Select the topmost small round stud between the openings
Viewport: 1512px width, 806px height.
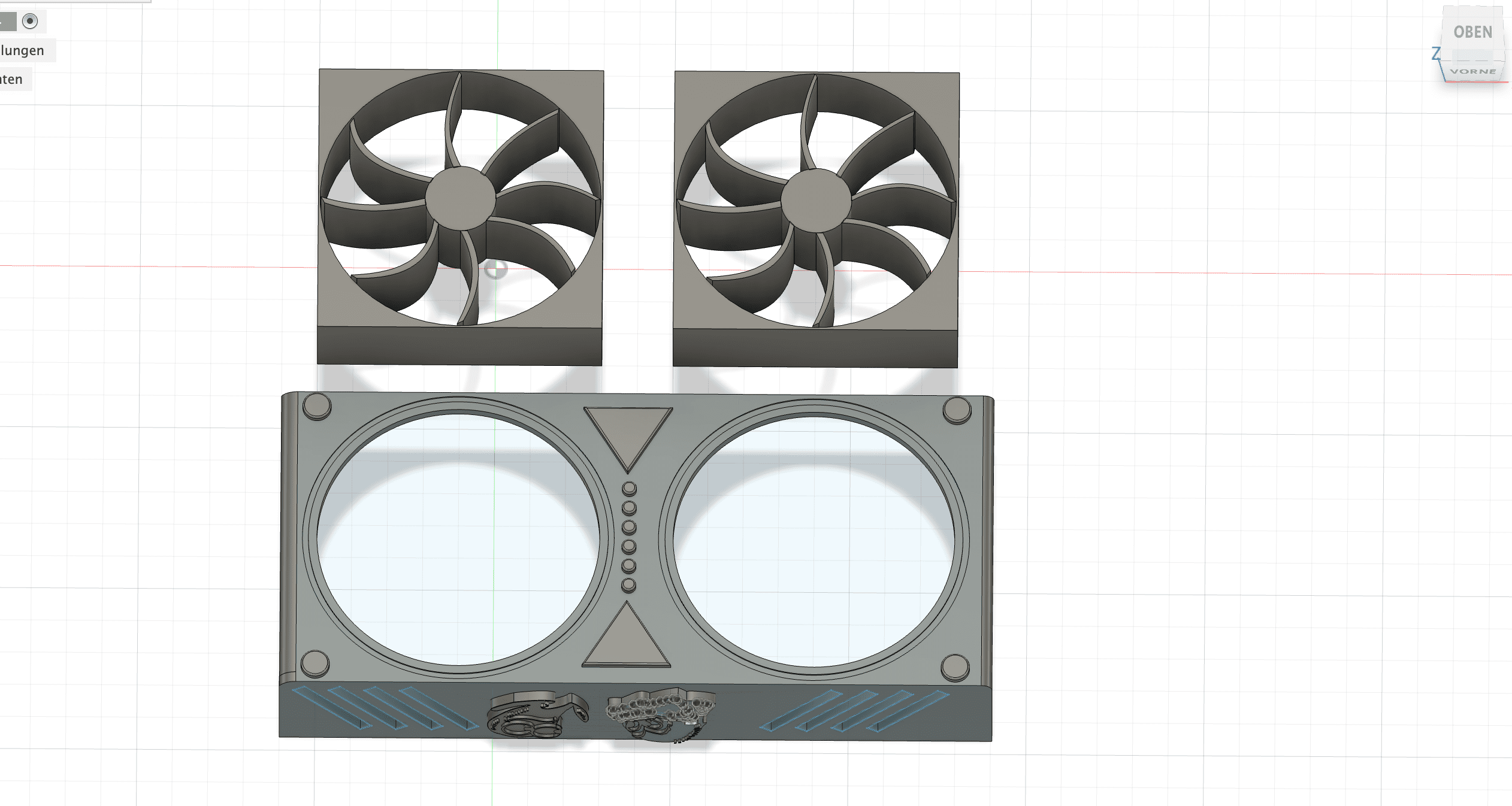click(629, 489)
